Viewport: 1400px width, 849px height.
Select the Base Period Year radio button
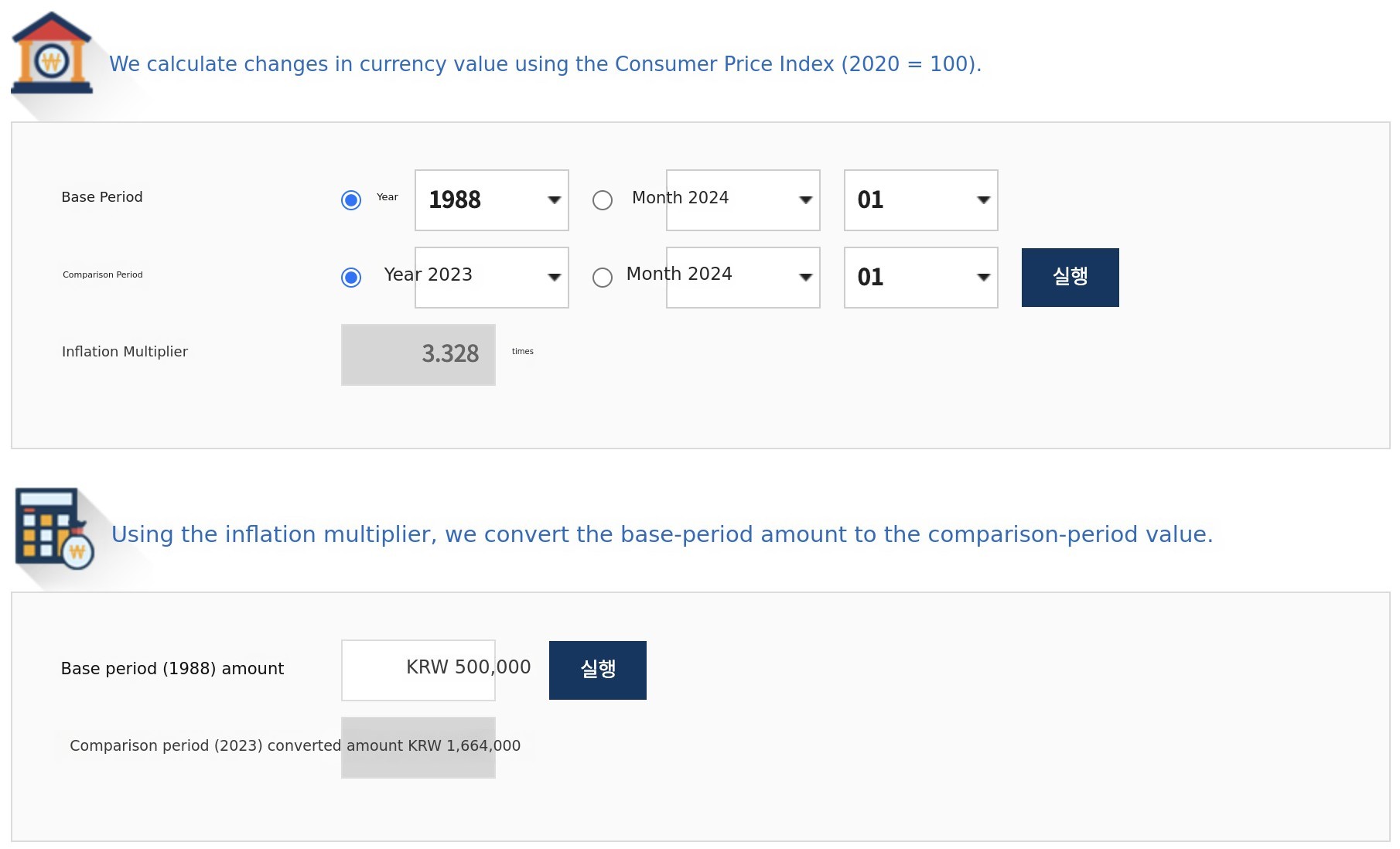pos(351,200)
